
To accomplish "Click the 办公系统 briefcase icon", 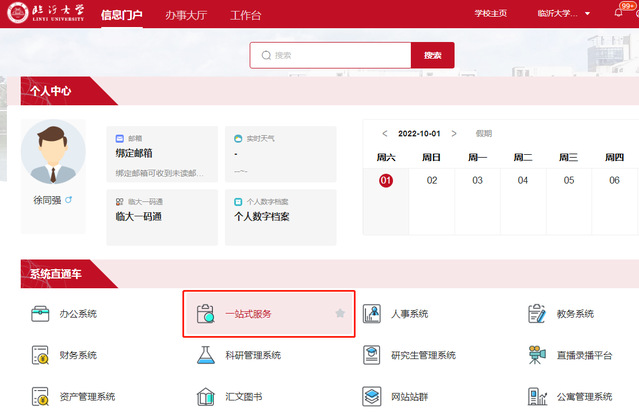I will point(41,314).
